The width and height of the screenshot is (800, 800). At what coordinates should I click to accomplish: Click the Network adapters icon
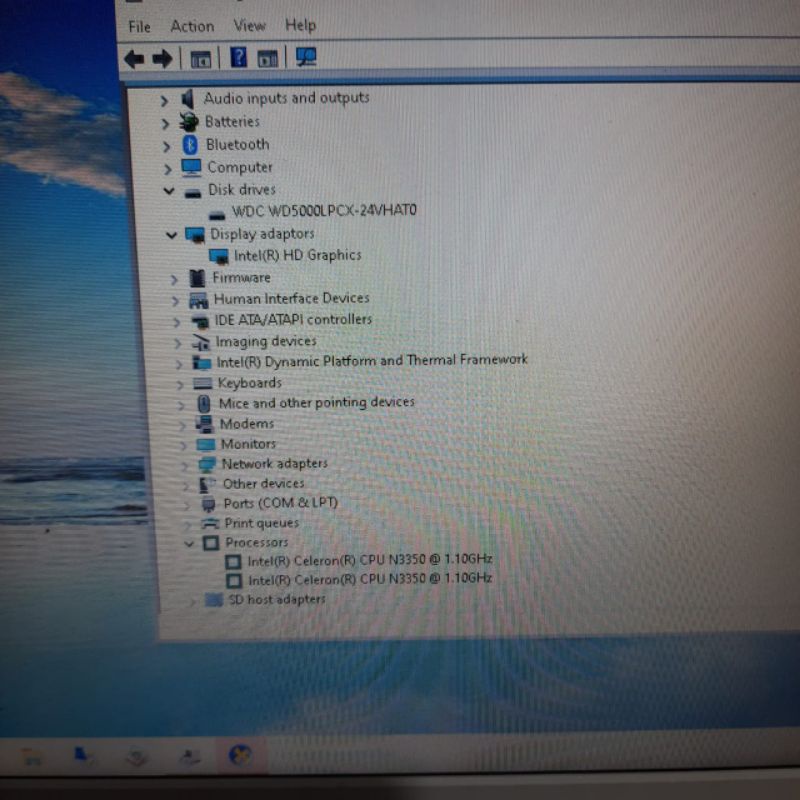click(x=207, y=464)
